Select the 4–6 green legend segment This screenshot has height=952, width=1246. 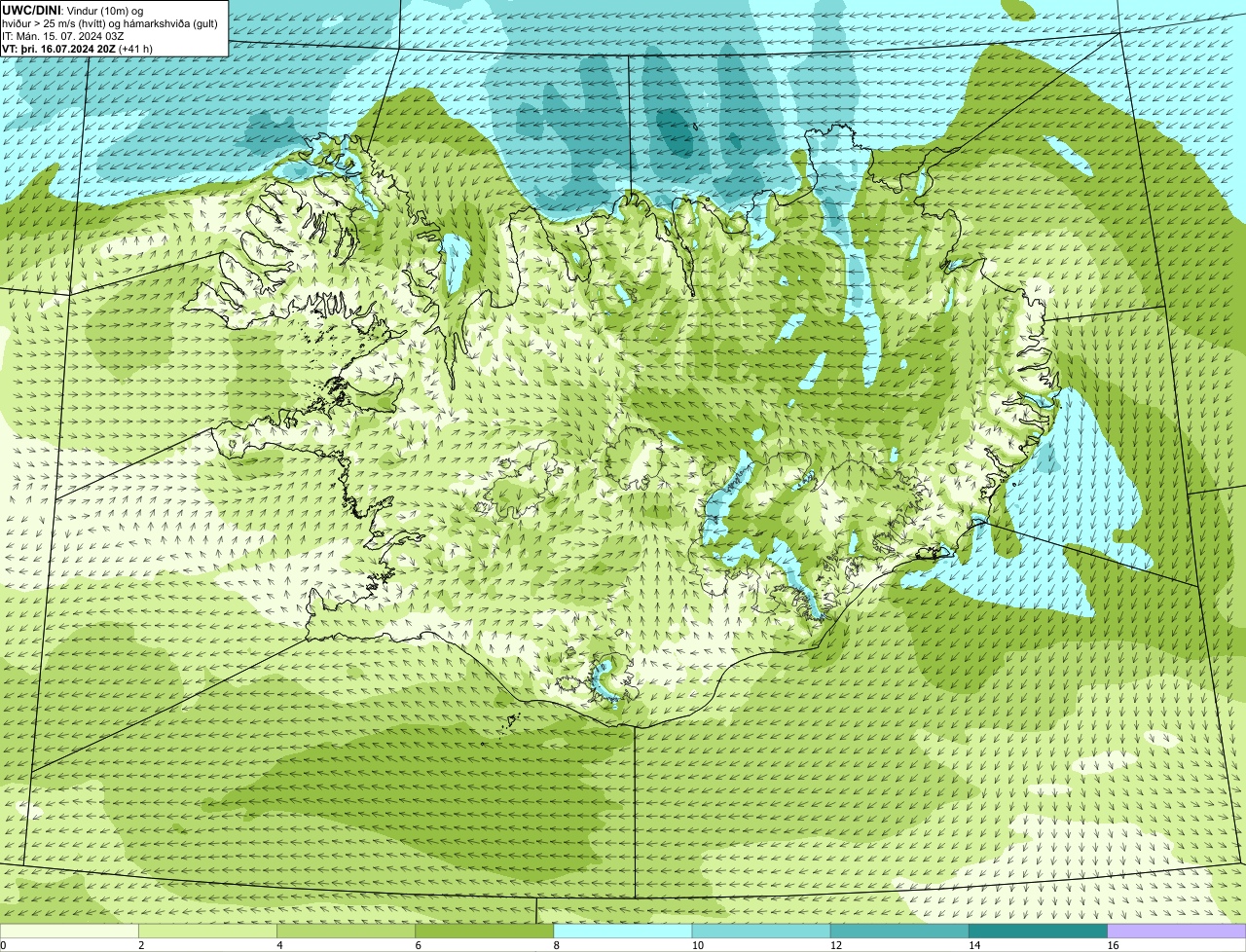(346, 932)
